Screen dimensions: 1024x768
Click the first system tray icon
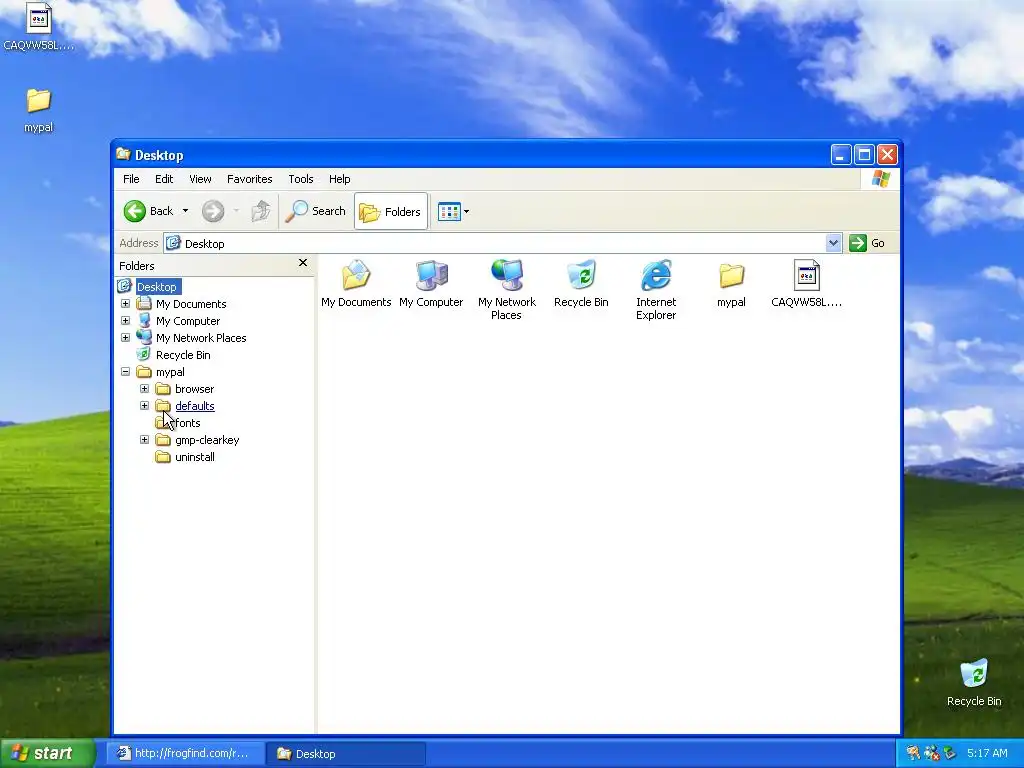pyautogui.click(x=913, y=753)
